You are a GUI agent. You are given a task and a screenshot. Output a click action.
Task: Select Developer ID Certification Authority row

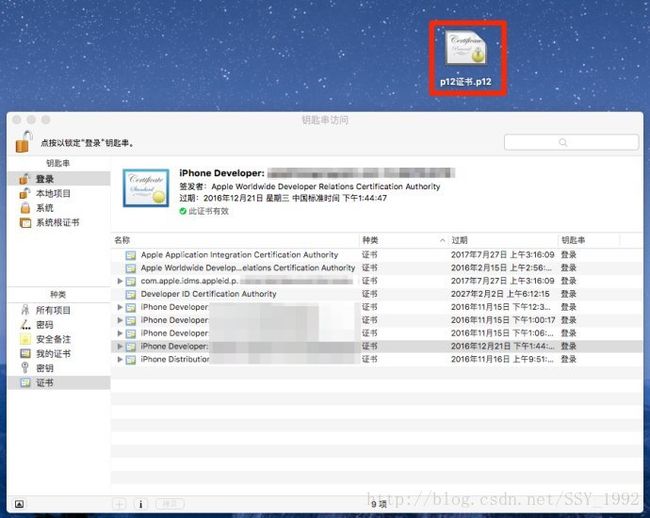[377, 294]
